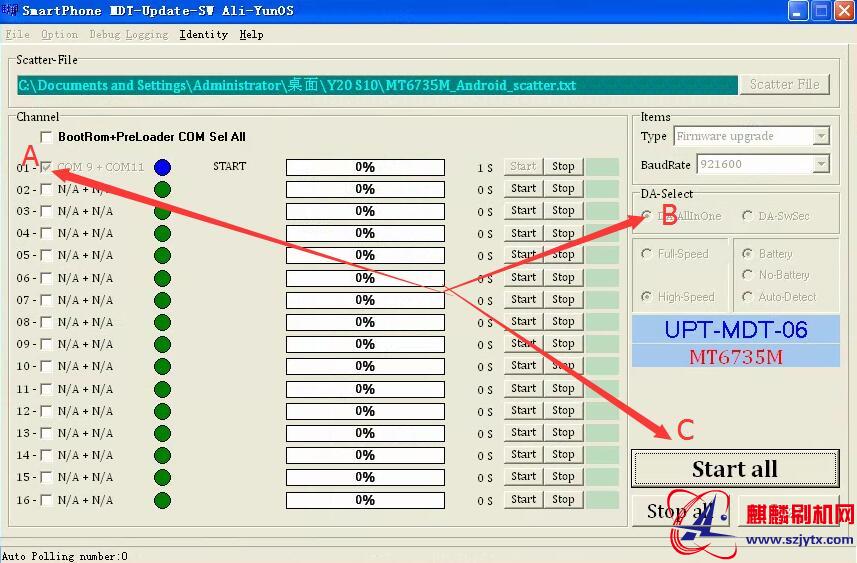Click Stop for channel 13
This screenshot has width=857, height=563.
(563, 432)
